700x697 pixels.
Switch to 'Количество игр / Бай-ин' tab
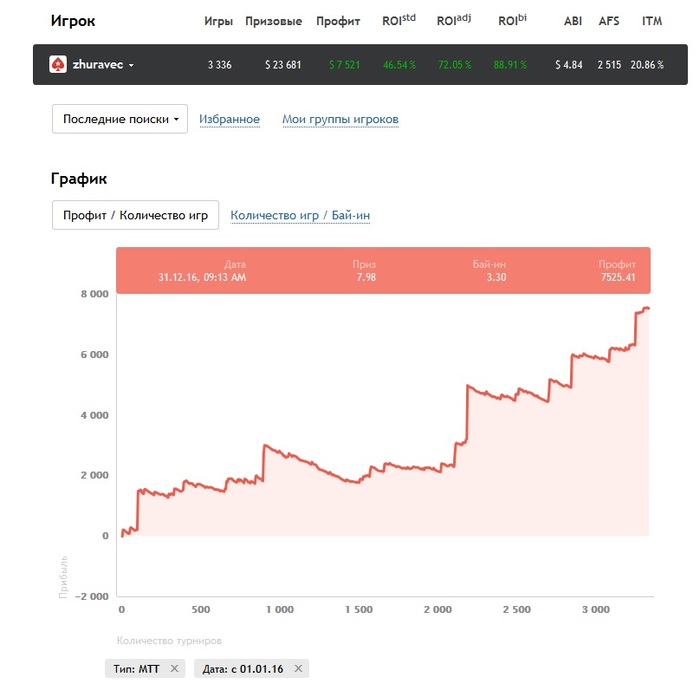click(x=300, y=215)
